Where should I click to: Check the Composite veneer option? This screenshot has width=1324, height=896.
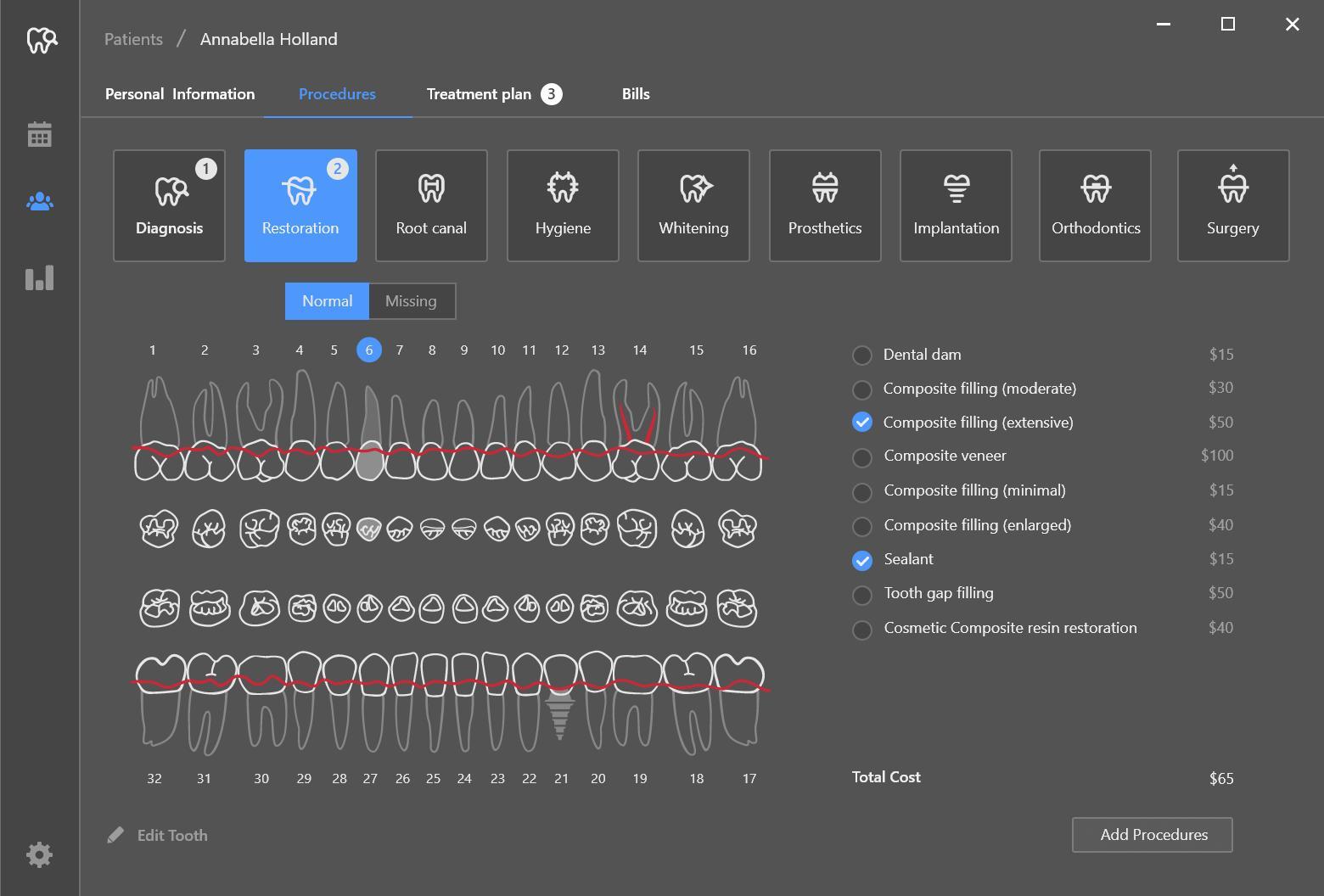862,457
